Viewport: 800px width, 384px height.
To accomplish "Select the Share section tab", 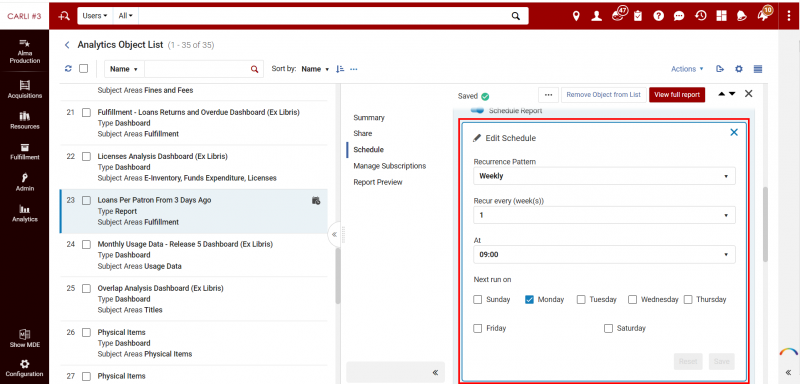I will click(363, 133).
